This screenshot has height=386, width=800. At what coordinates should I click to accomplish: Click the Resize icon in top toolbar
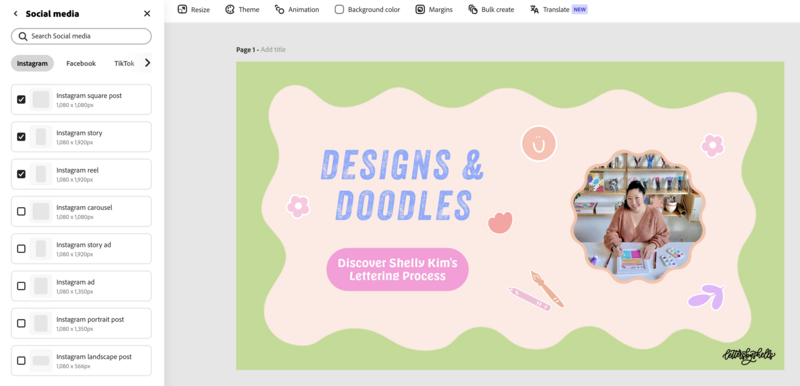[182, 9]
